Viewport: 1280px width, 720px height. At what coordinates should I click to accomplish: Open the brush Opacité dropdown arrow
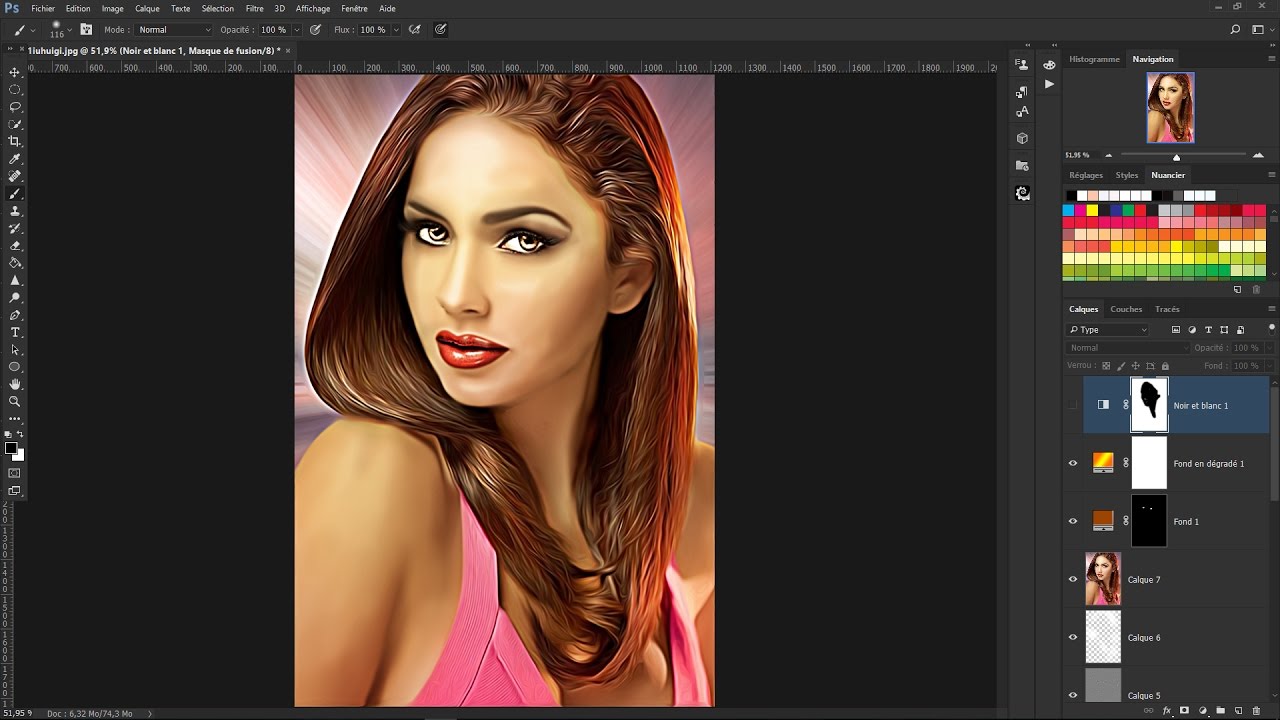click(x=297, y=30)
